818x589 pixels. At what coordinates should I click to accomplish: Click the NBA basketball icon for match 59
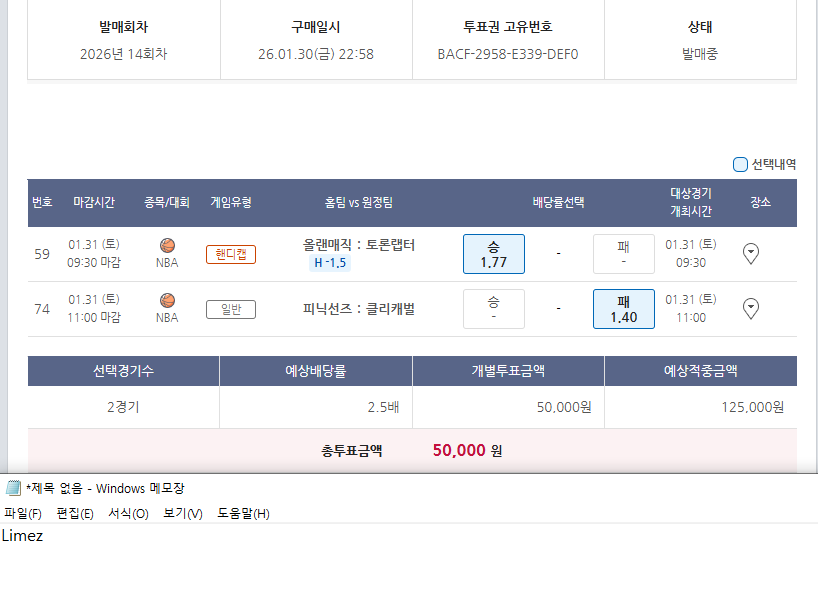coord(167,245)
